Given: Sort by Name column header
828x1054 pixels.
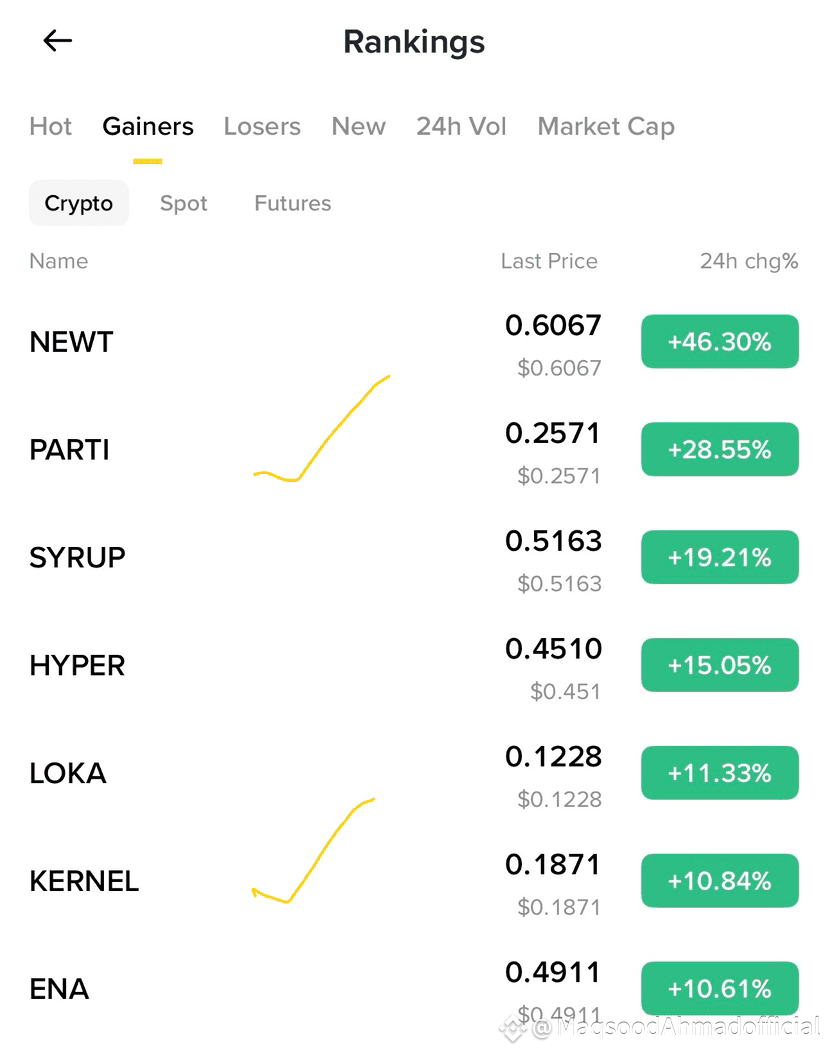Looking at the screenshot, I should tap(58, 261).
